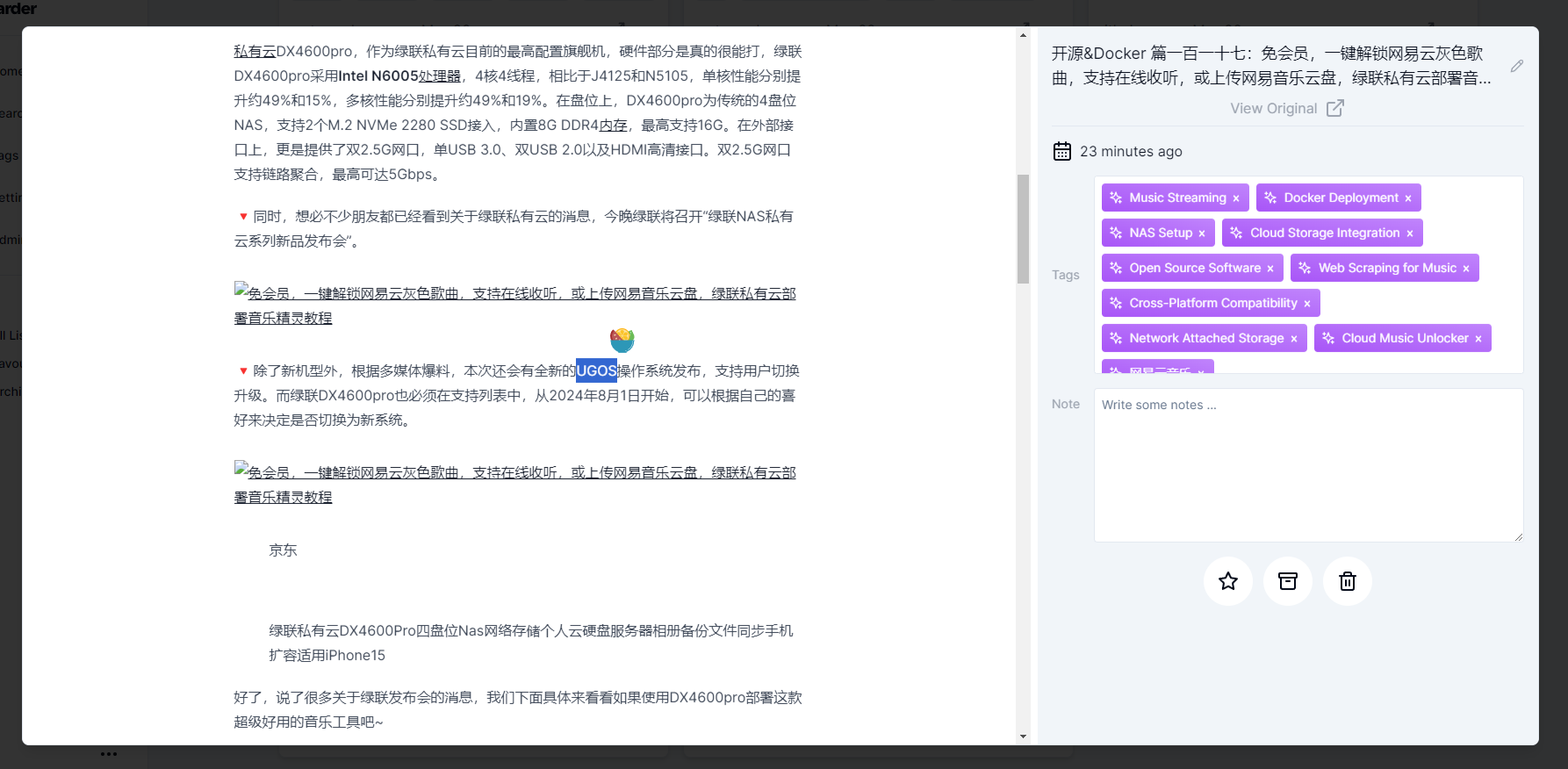This screenshot has height=769, width=1568.
Task: Remove the Music Streaming tag
Action: [1236, 198]
